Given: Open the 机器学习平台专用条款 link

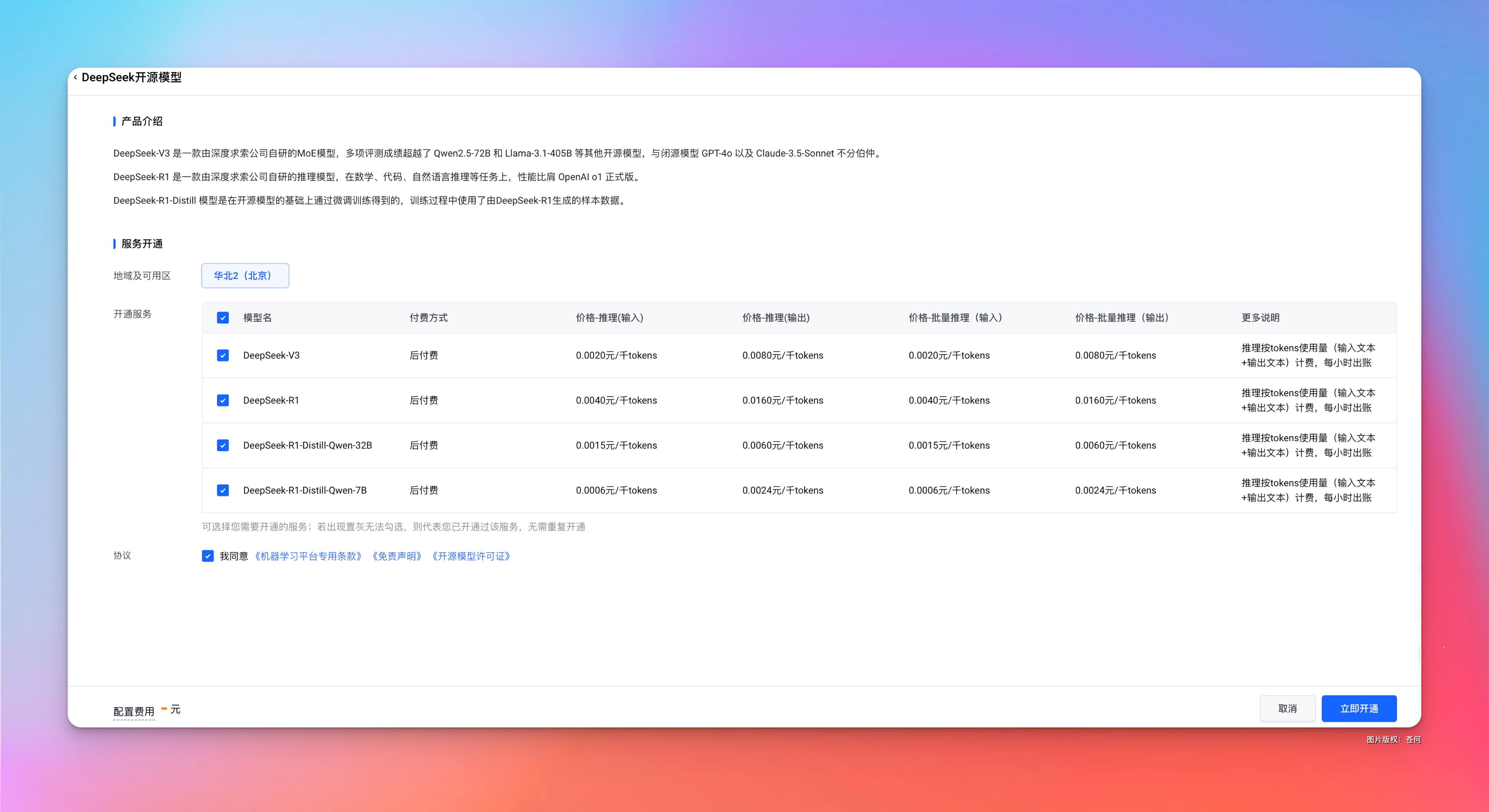Looking at the screenshot, I should (x=308, y=556).
